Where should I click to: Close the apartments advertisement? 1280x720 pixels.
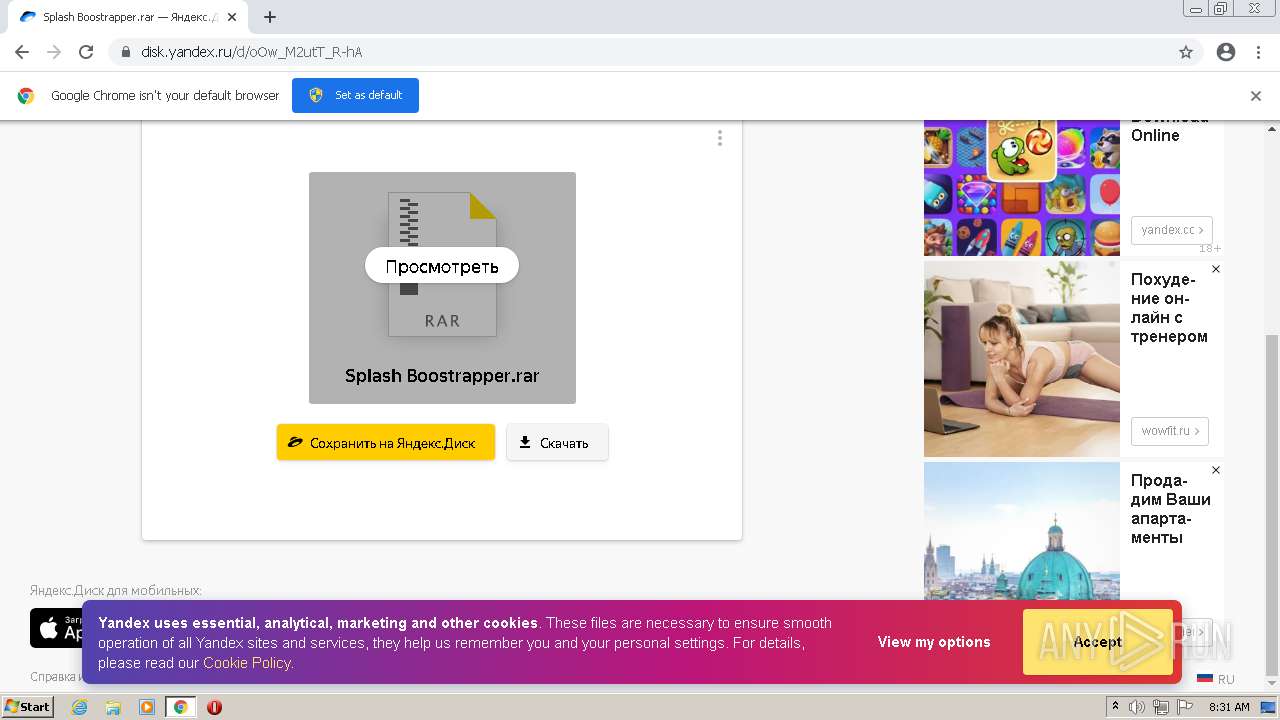pos(1216,470)
